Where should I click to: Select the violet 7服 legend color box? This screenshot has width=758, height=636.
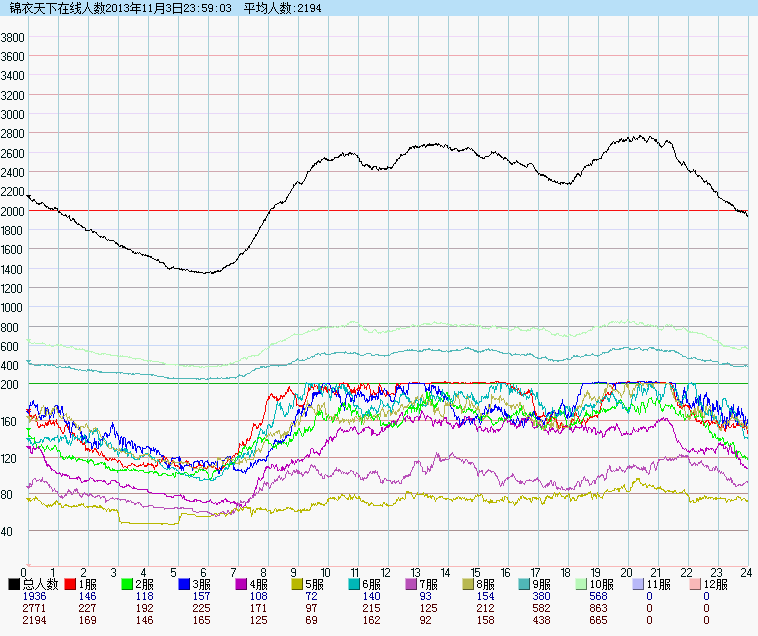pyautogui.click(x=412, y=583)
